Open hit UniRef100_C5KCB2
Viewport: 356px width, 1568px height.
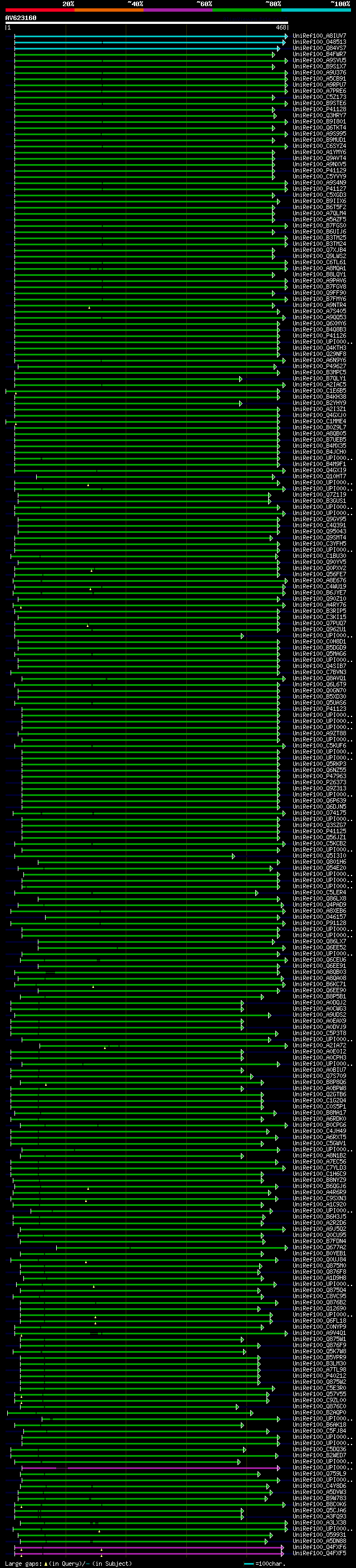[319, 844]
